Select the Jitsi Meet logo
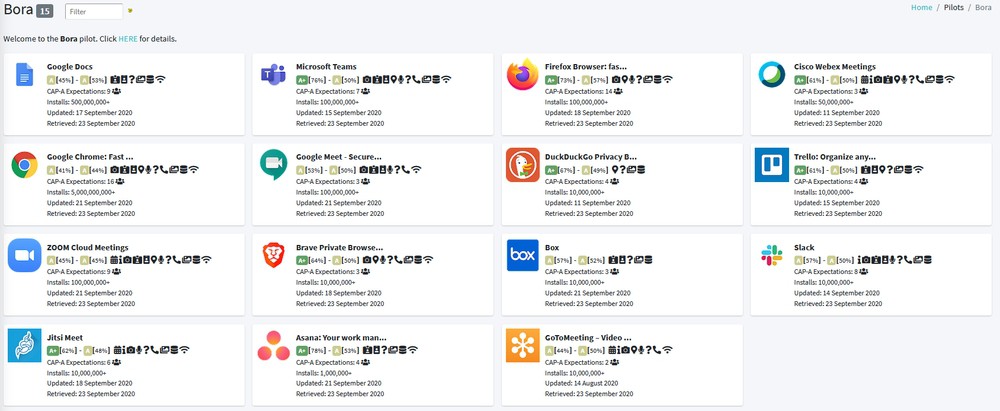 pos(24,345)
